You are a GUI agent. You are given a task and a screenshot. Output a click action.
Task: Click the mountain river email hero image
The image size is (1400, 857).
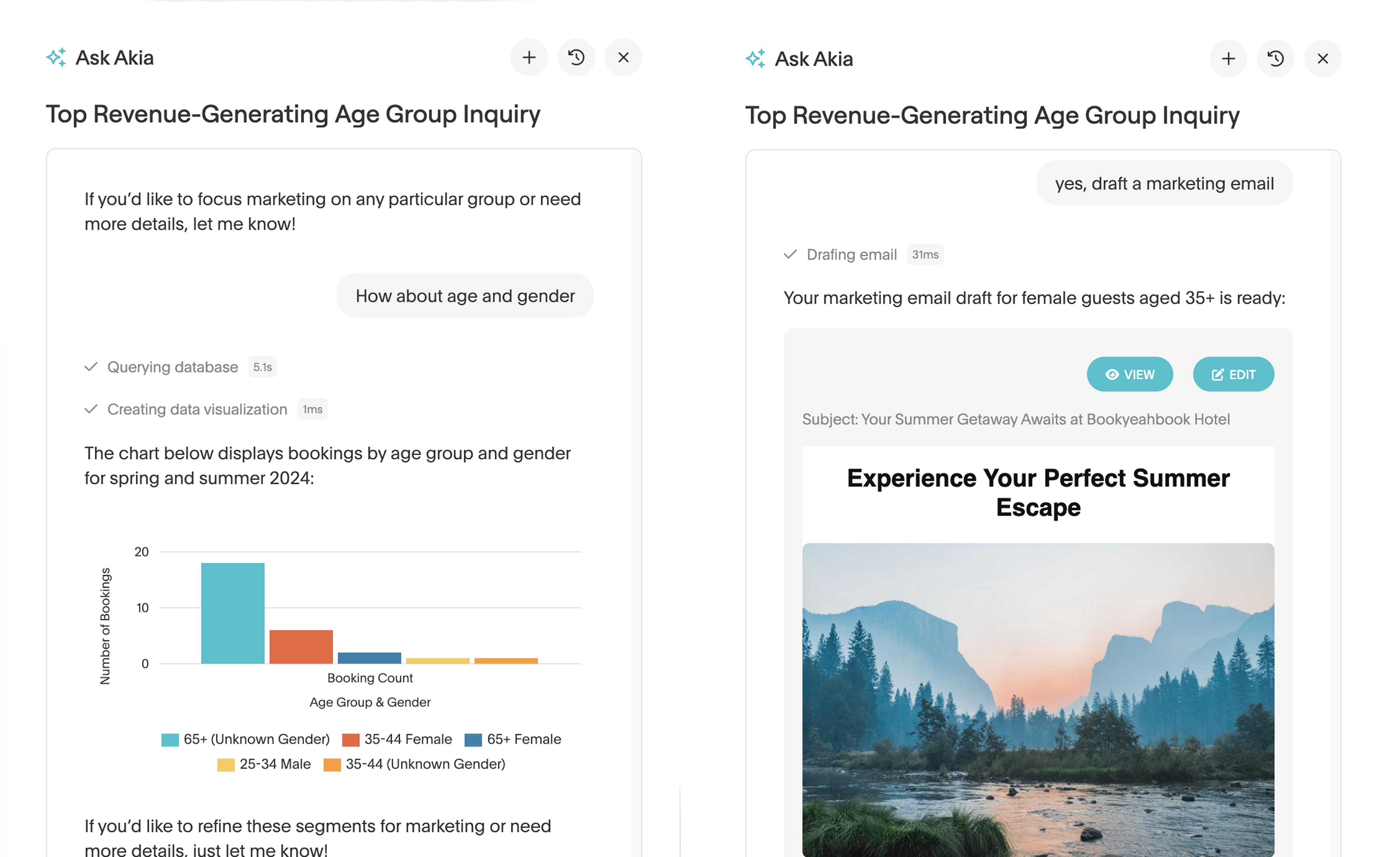coord(1038,699)
